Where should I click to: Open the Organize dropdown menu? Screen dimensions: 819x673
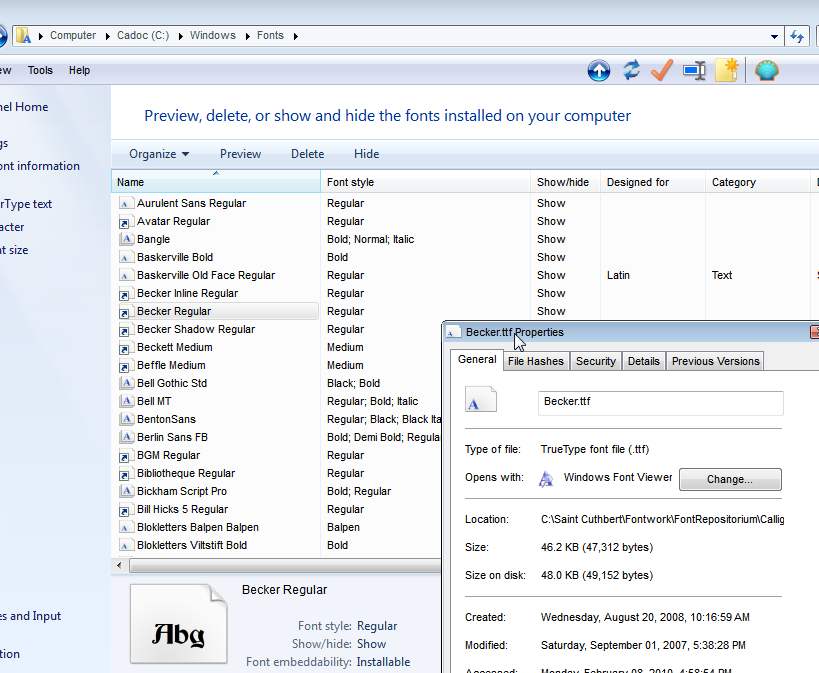click(159, 154)
